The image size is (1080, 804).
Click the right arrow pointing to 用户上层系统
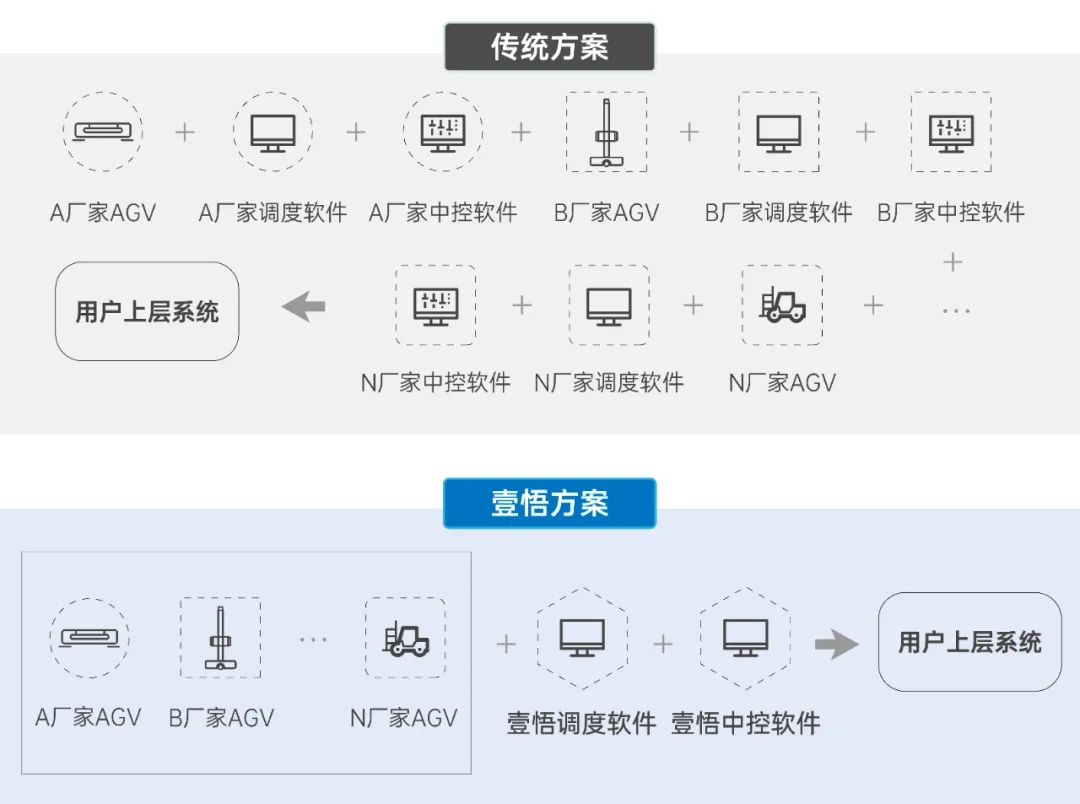837,644
